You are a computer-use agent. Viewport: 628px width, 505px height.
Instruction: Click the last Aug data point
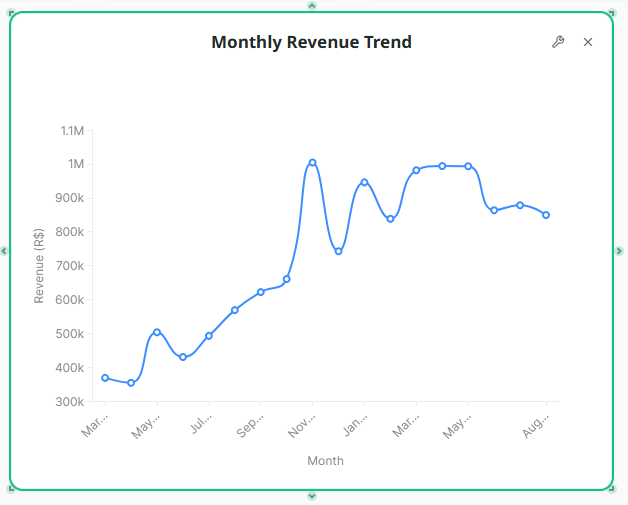(x=546, y=215)
